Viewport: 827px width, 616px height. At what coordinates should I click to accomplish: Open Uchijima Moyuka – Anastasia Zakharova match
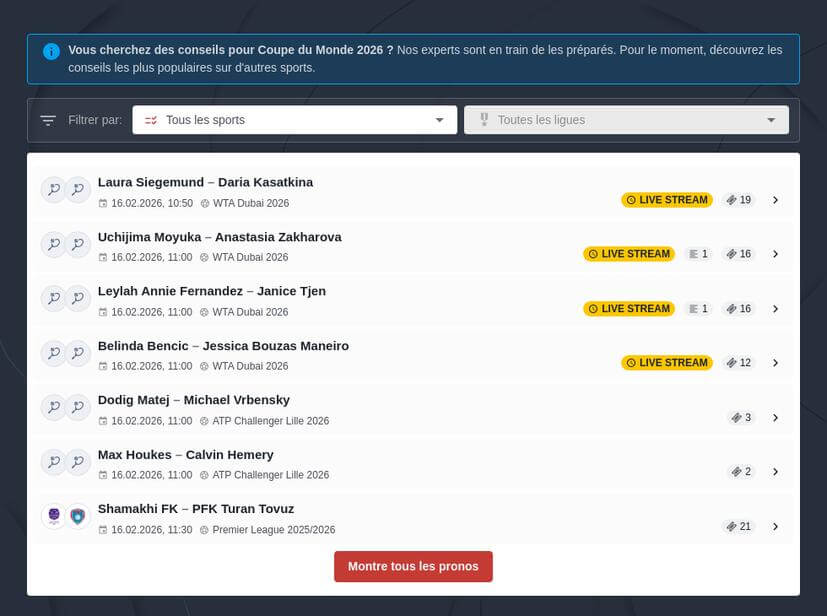[219, 237]
